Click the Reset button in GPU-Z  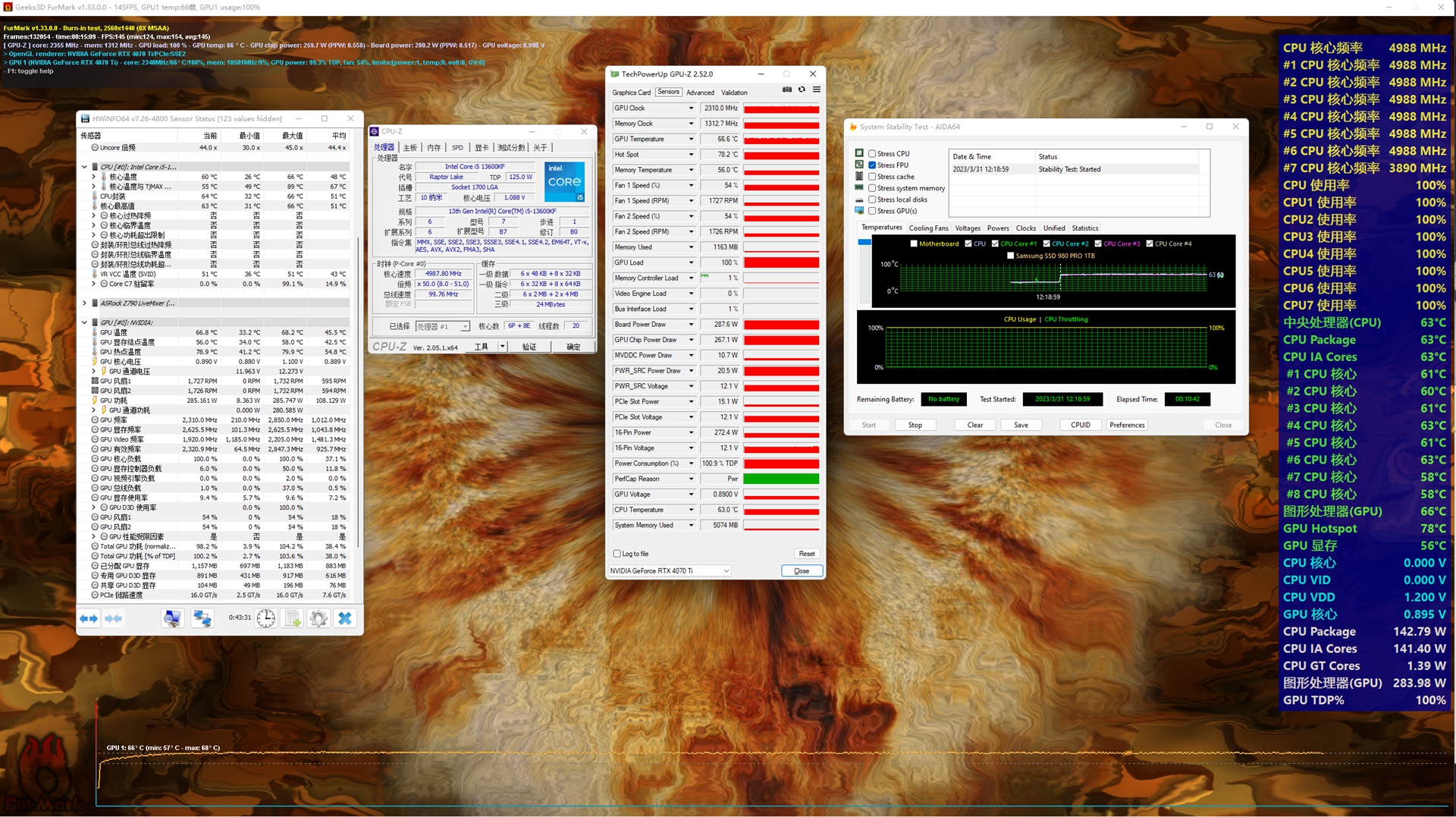[x=806, y=554]
